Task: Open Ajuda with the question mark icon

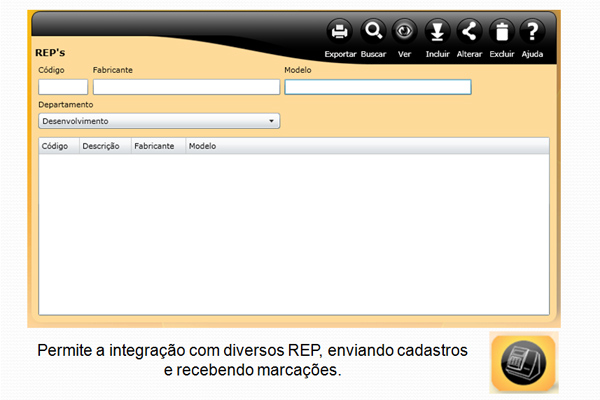Action: tap(532, 31)
